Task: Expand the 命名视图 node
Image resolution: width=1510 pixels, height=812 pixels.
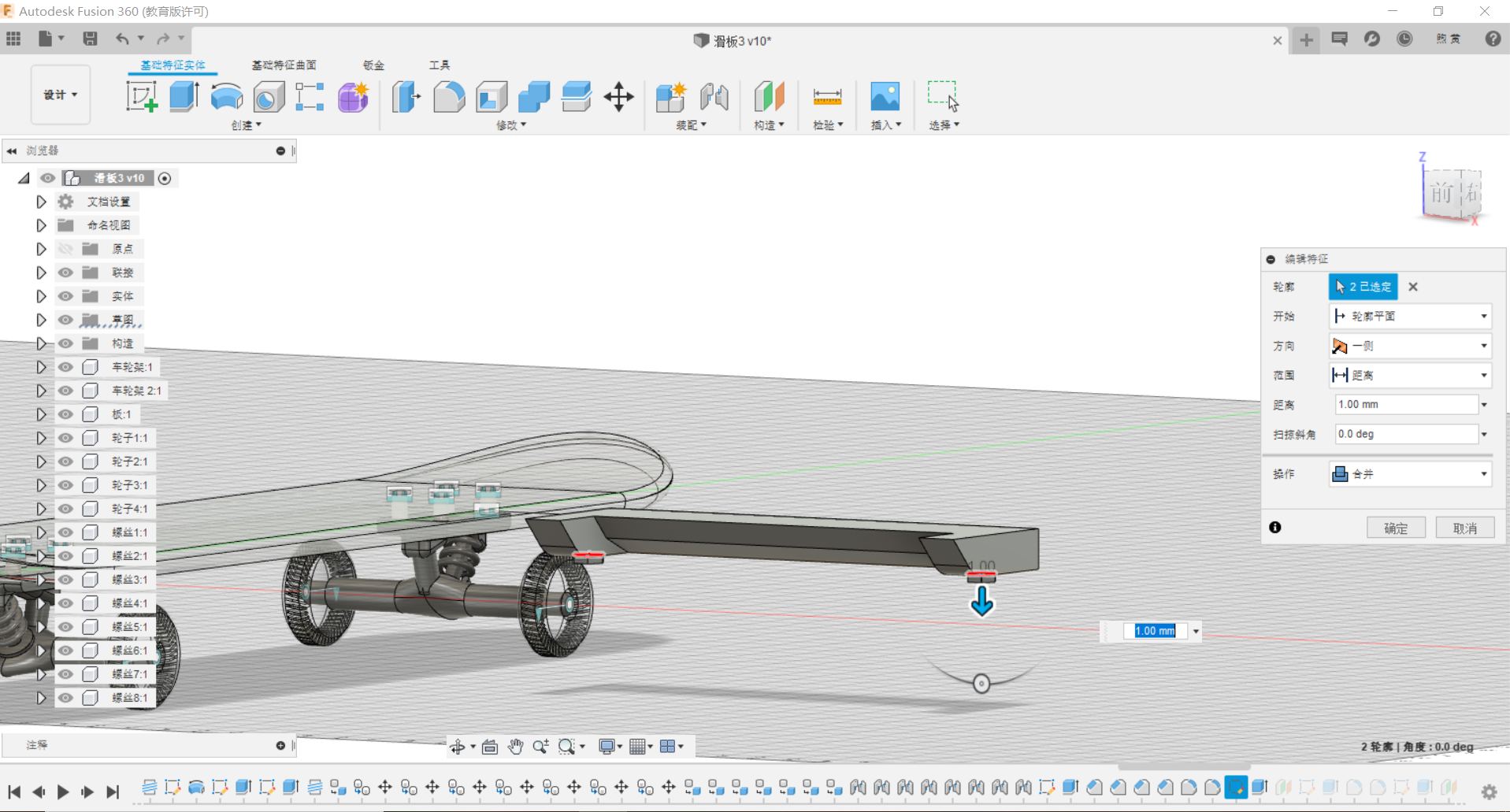Action: pos(41,225)
